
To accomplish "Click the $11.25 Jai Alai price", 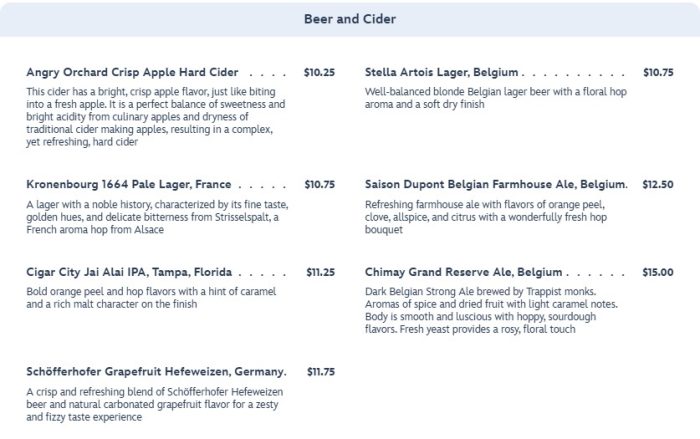I will [x=319, y=272].
